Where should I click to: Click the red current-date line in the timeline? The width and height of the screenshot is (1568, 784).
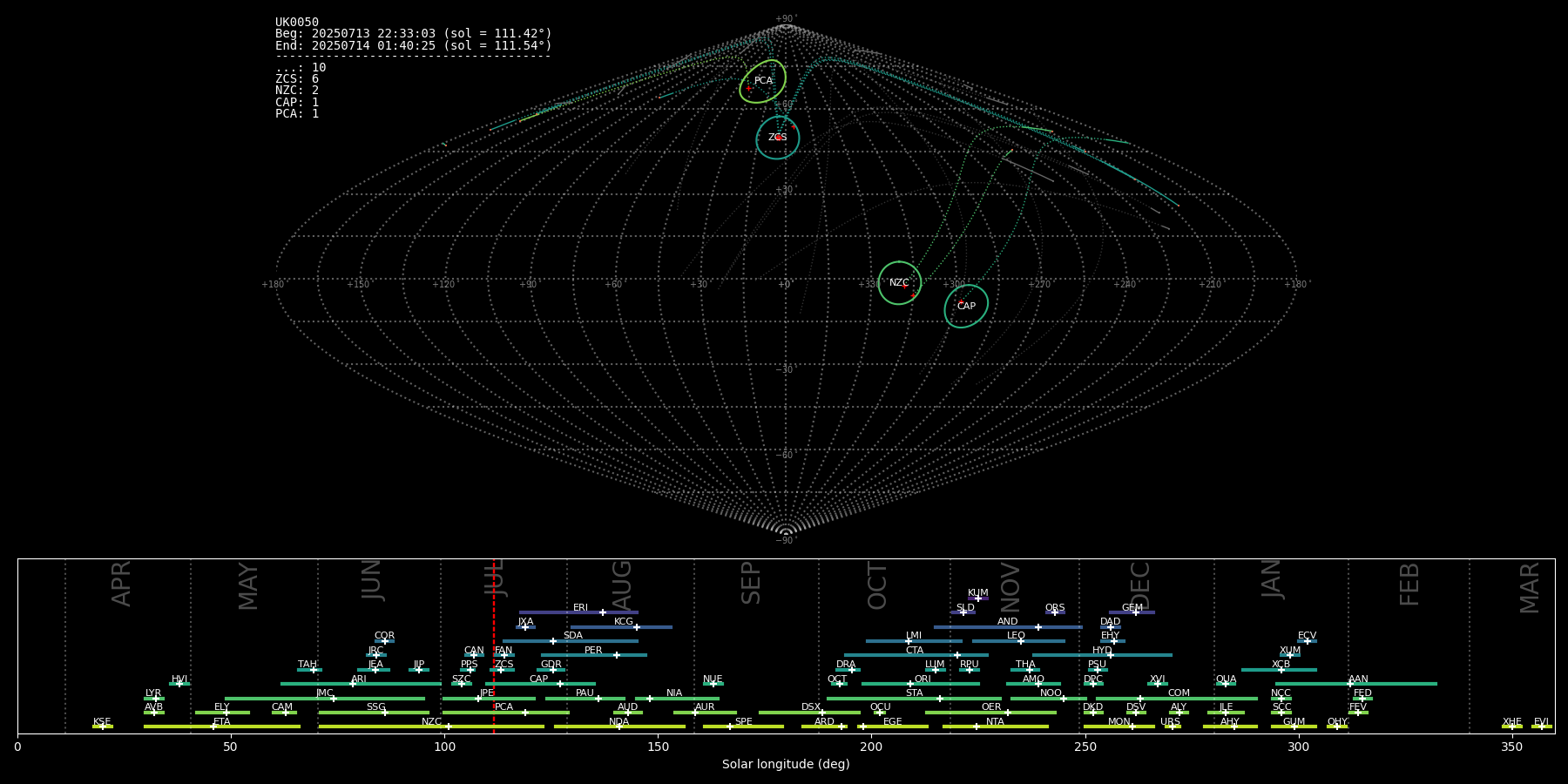tap(494, 645)
